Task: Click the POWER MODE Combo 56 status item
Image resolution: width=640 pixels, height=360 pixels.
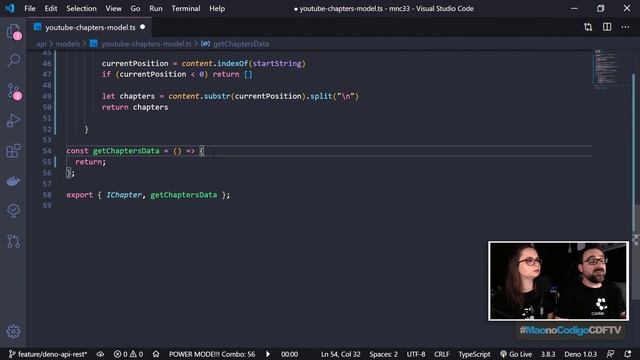Action: [212, 354]
